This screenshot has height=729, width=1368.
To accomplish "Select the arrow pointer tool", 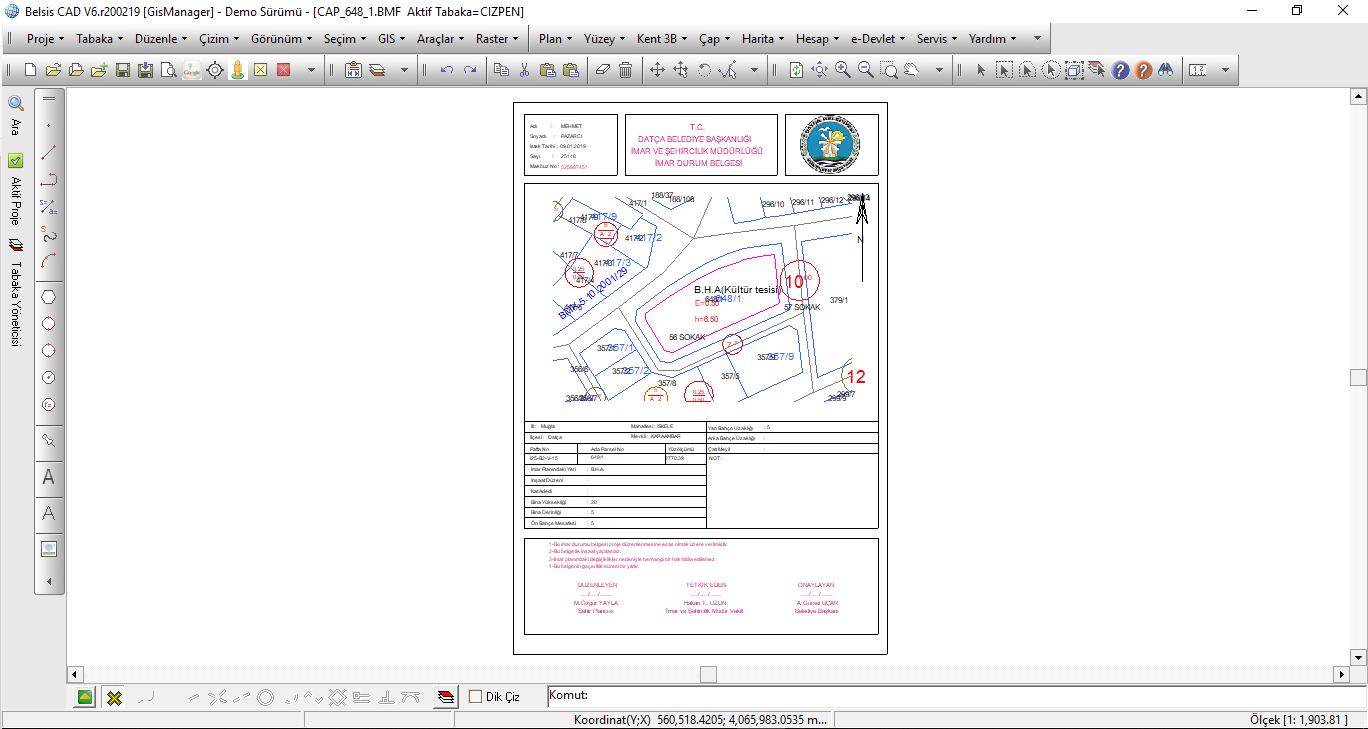I will [981, 70].
